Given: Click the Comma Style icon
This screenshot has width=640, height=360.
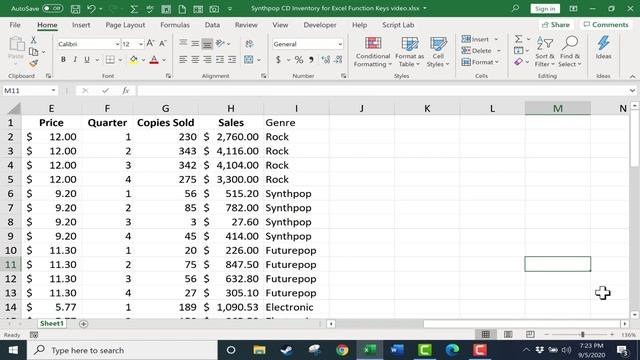Looking at the screenshot, I should [311, 60].
